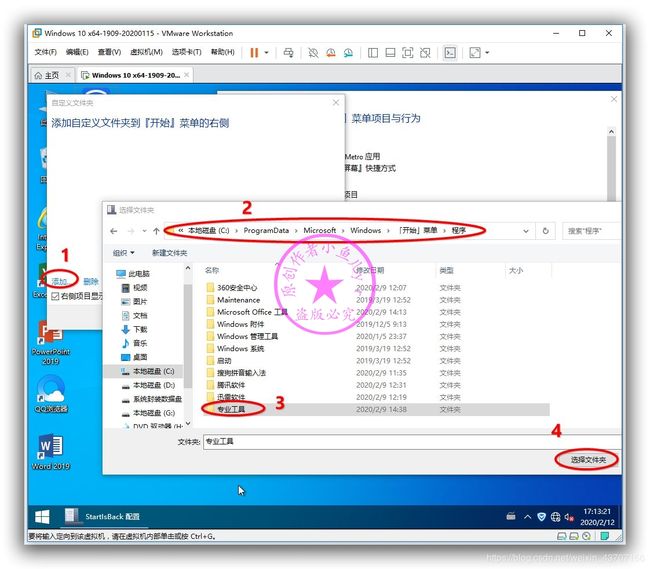
Task: Click ProgramData in the address path
Action: tap(266, 230)
